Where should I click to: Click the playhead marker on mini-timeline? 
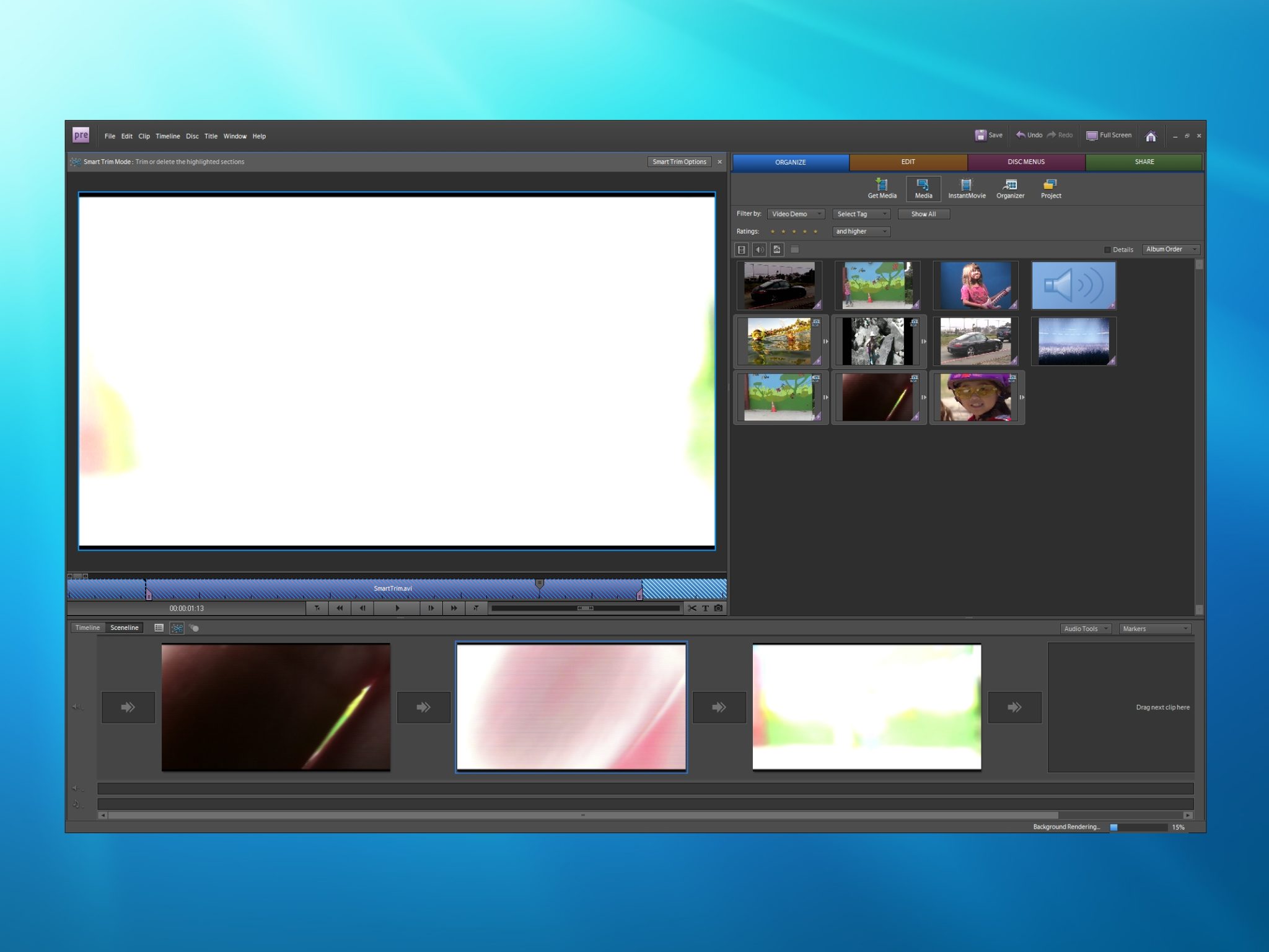click(540, 583)
